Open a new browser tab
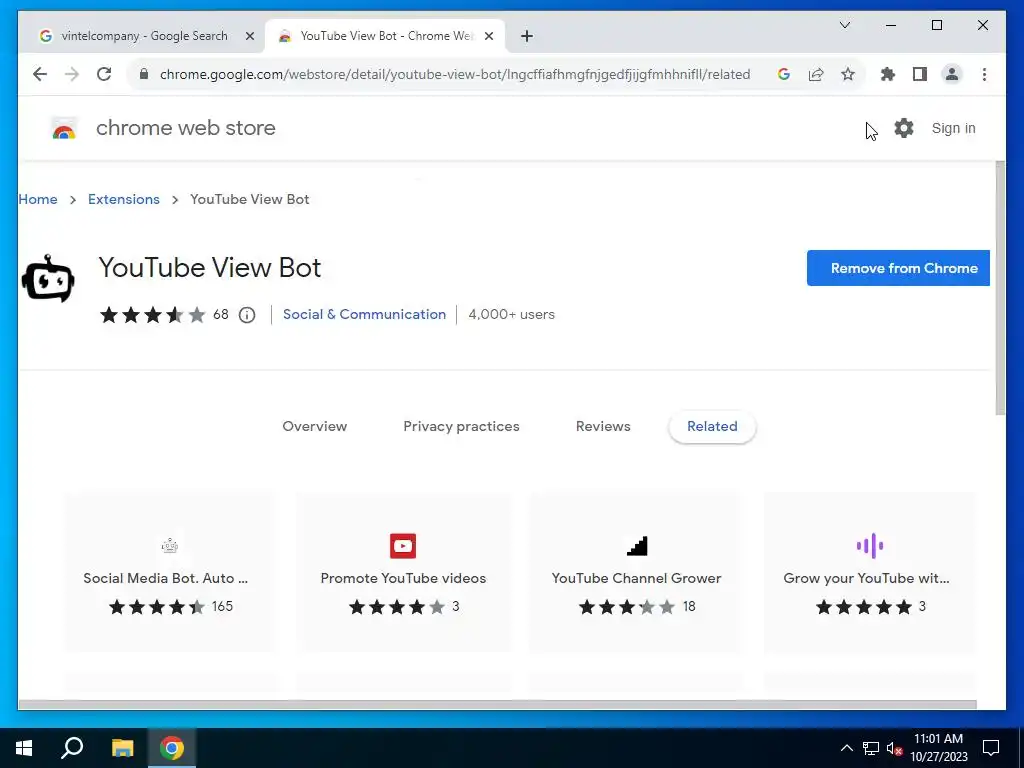1024x768 pixels. pyautogui.click(x=527, y=37)
